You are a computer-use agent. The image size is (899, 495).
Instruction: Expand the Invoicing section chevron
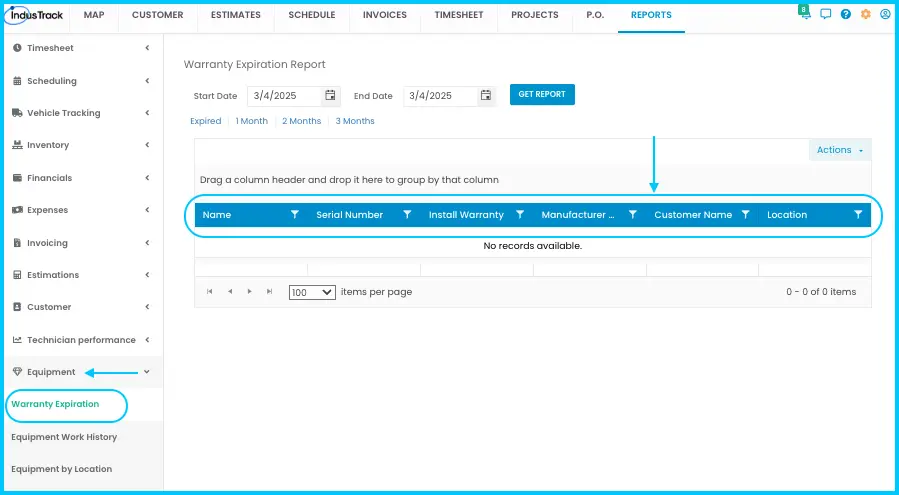point(147,243)
